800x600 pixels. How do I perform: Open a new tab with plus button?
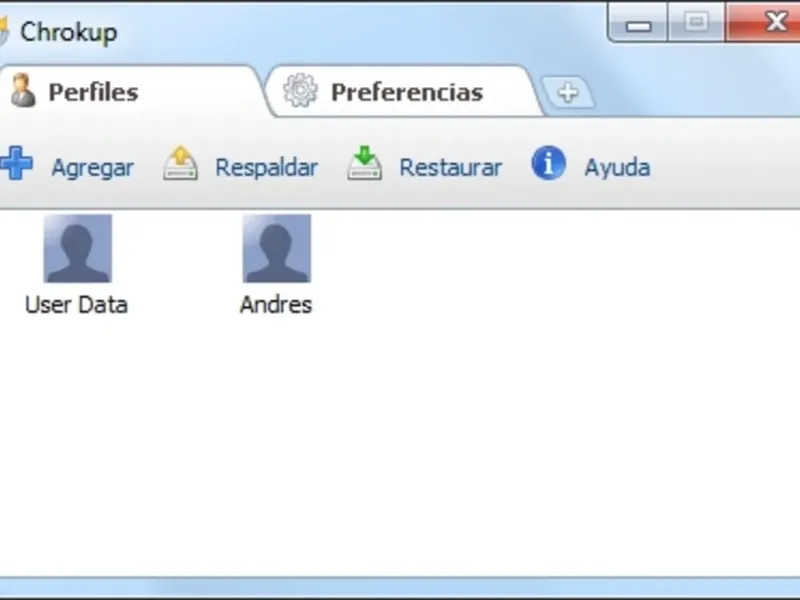click(568, 92)
